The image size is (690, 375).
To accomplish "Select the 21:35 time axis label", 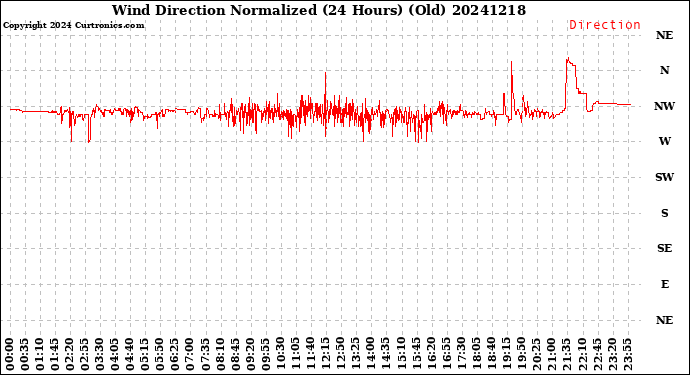I will tap(566, 355).
